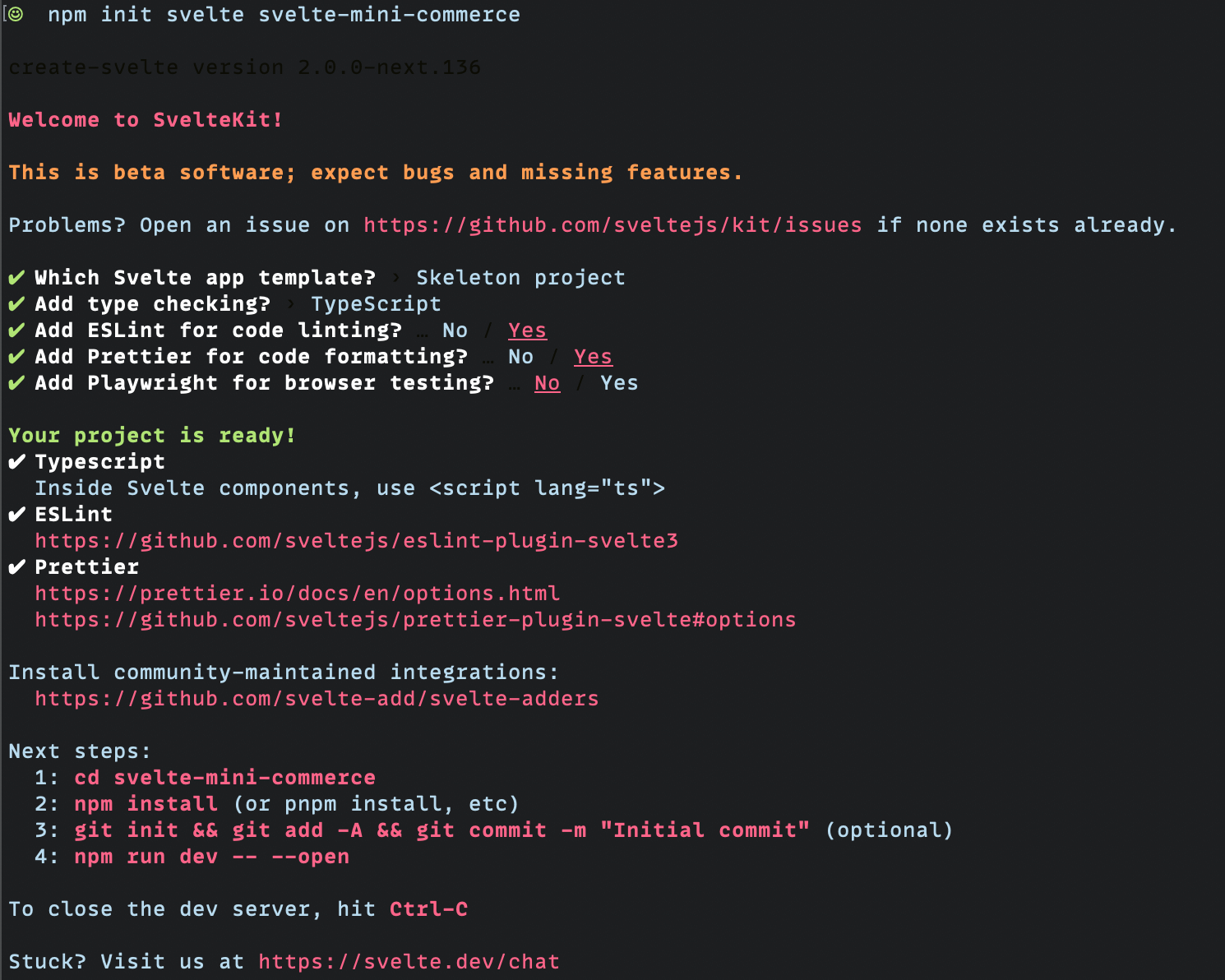Click the checkmark beside "Add type checking?"
The width and height of the screenshot is (1225, 980).
pyautogui.click(x=16, y=304)
